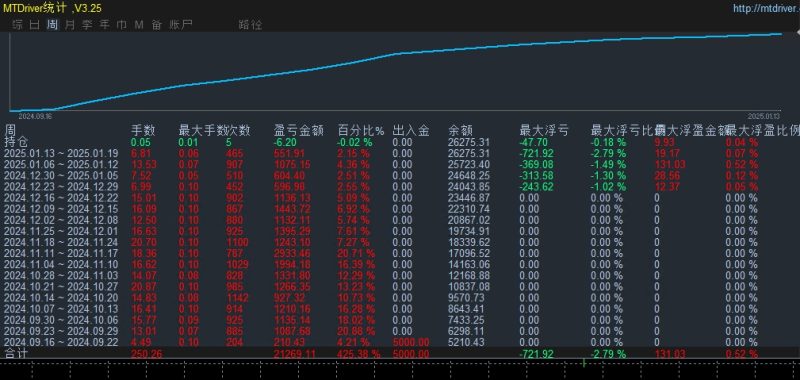800x380 pixels.
Task: Switch to the 日 daily tab
Action: click(35, 24)
